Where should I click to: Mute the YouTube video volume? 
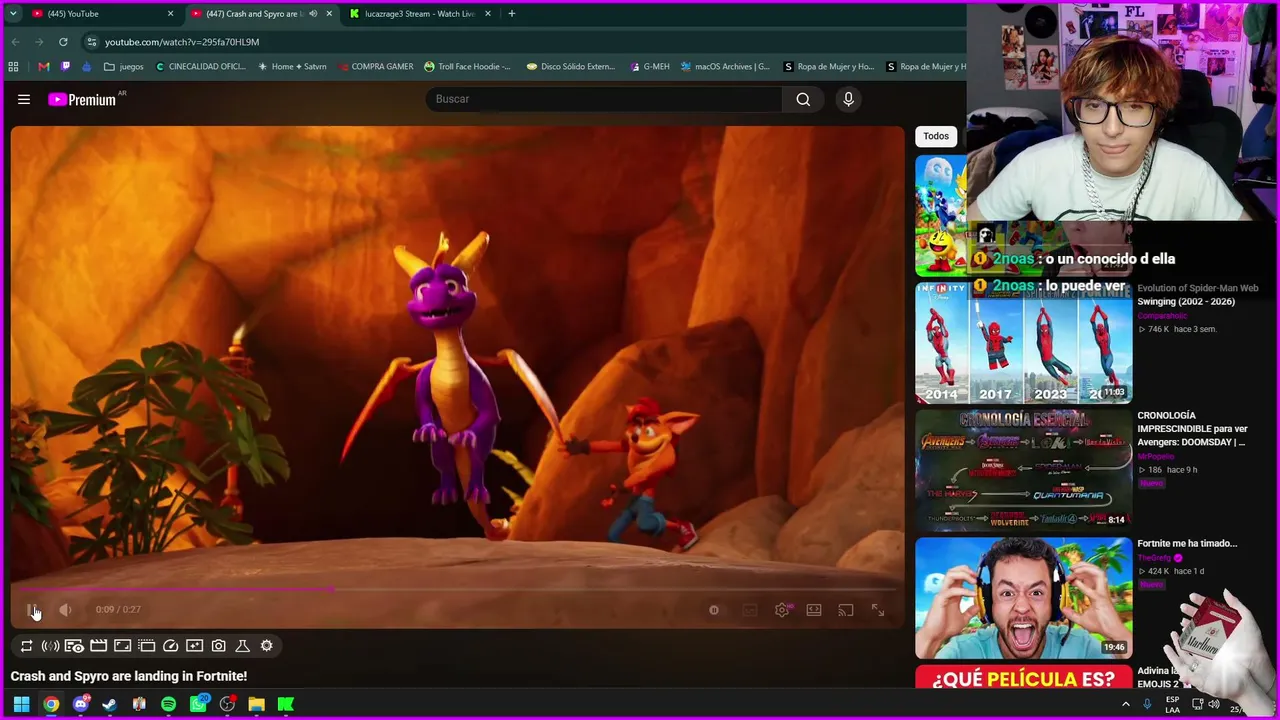(65, 610)
